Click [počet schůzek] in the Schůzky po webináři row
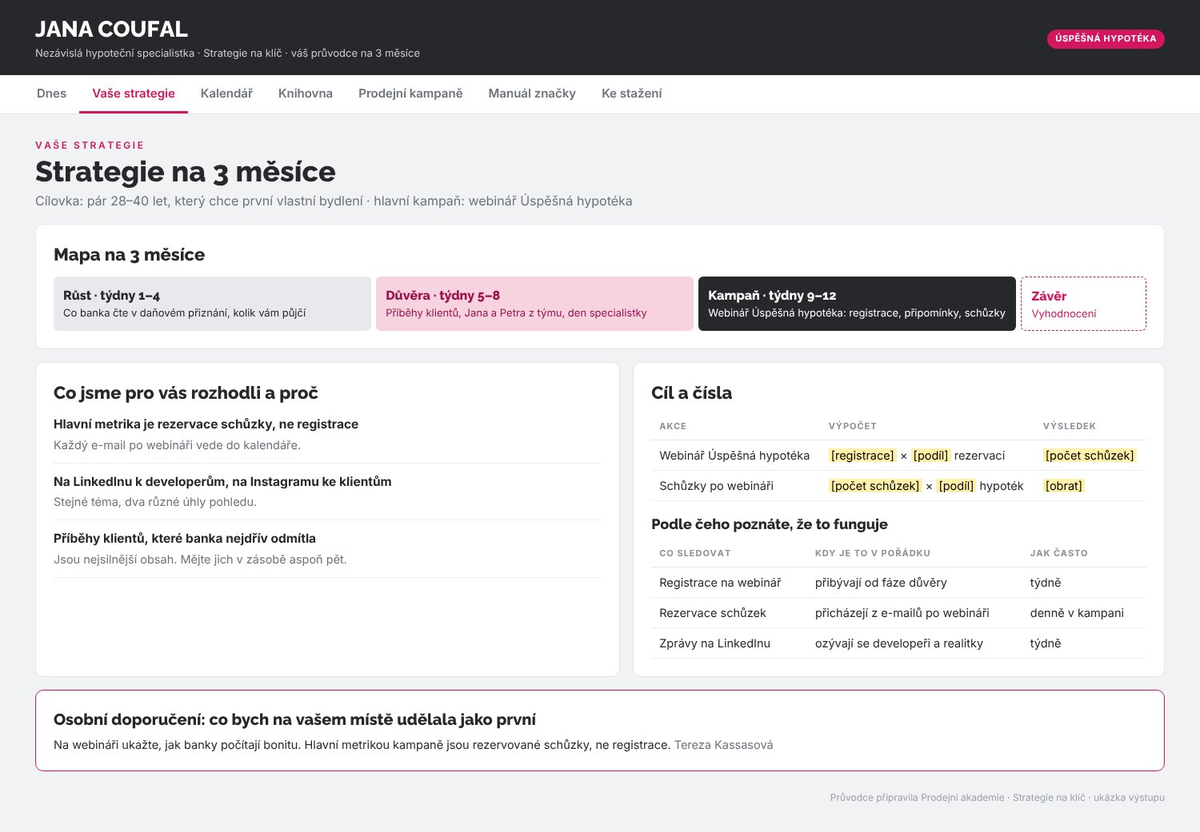Image resolution: width=1200 pixels, height=832 pixels. (x=876, y=486)
